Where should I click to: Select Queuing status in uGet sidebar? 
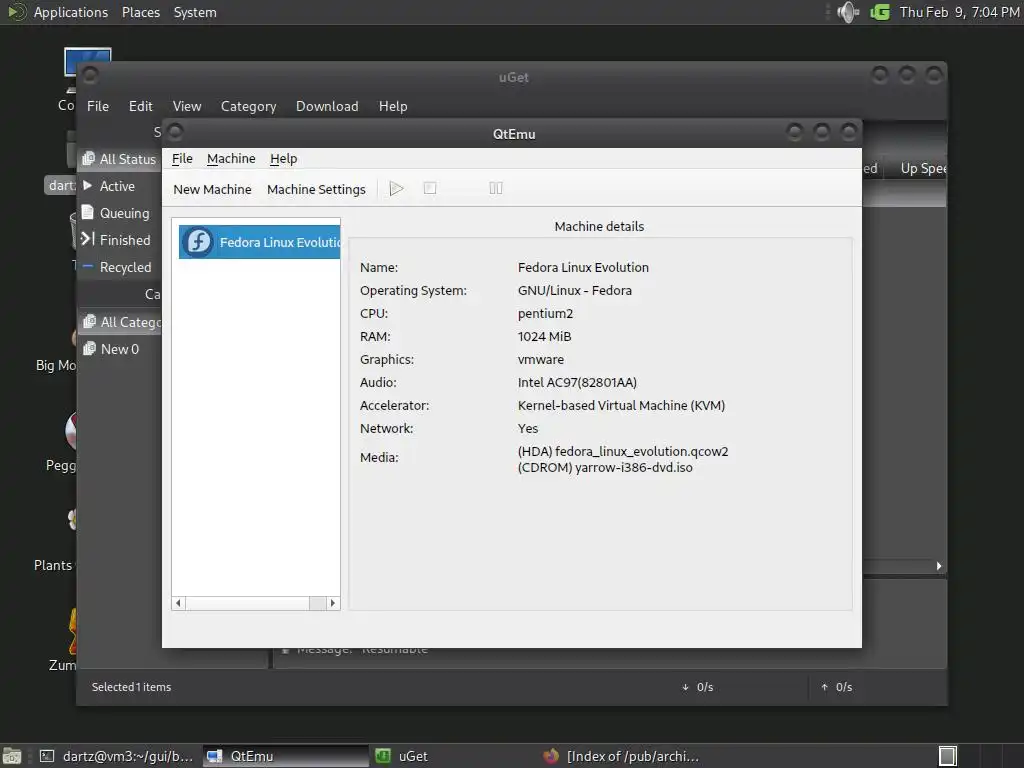point(120,213)
